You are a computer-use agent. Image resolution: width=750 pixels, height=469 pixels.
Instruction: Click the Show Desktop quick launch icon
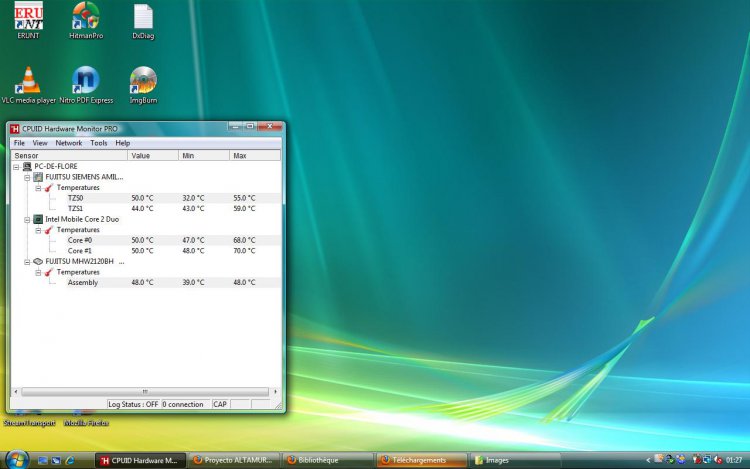tap(43, 460)
